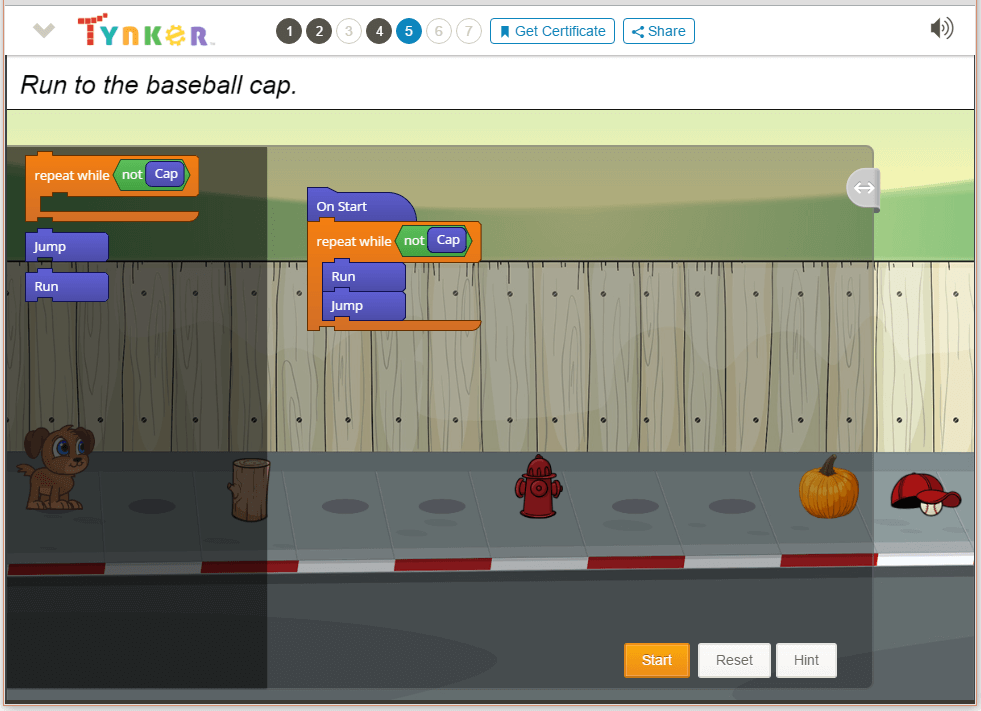Go to level 6

(439, 31)
